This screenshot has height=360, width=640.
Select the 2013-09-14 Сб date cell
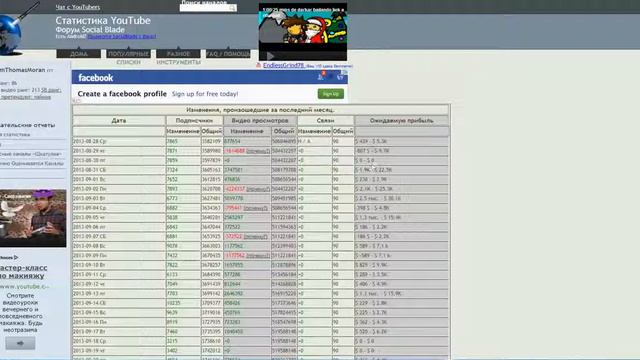pyautogui.click(x=119, y=303)
